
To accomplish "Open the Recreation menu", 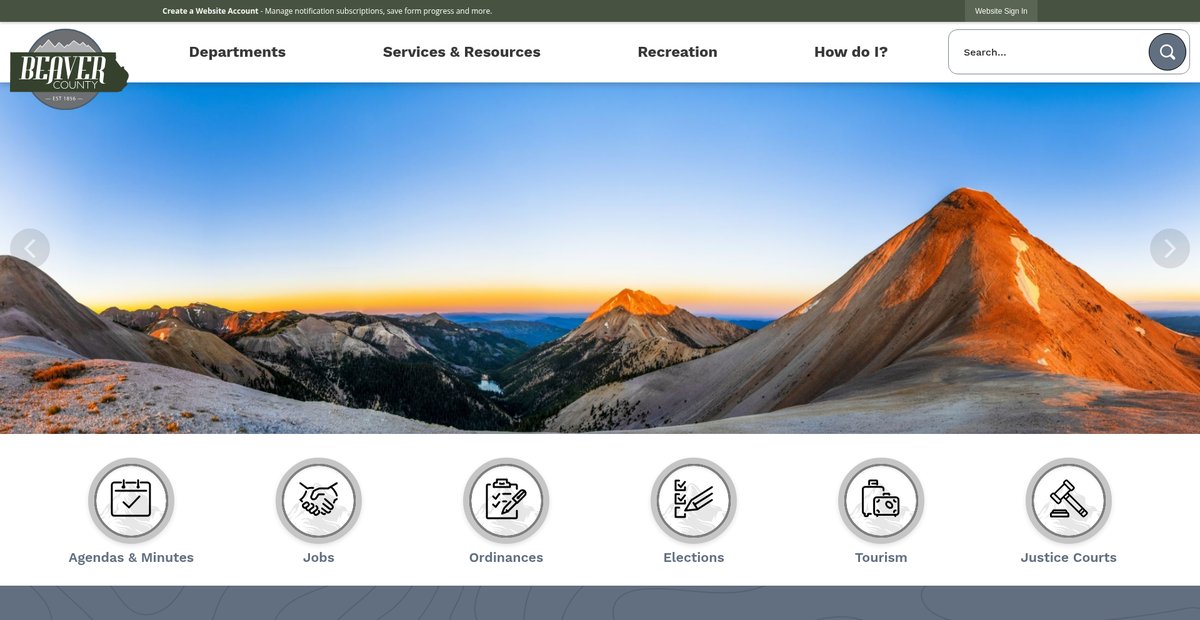I will coord(678,52).
